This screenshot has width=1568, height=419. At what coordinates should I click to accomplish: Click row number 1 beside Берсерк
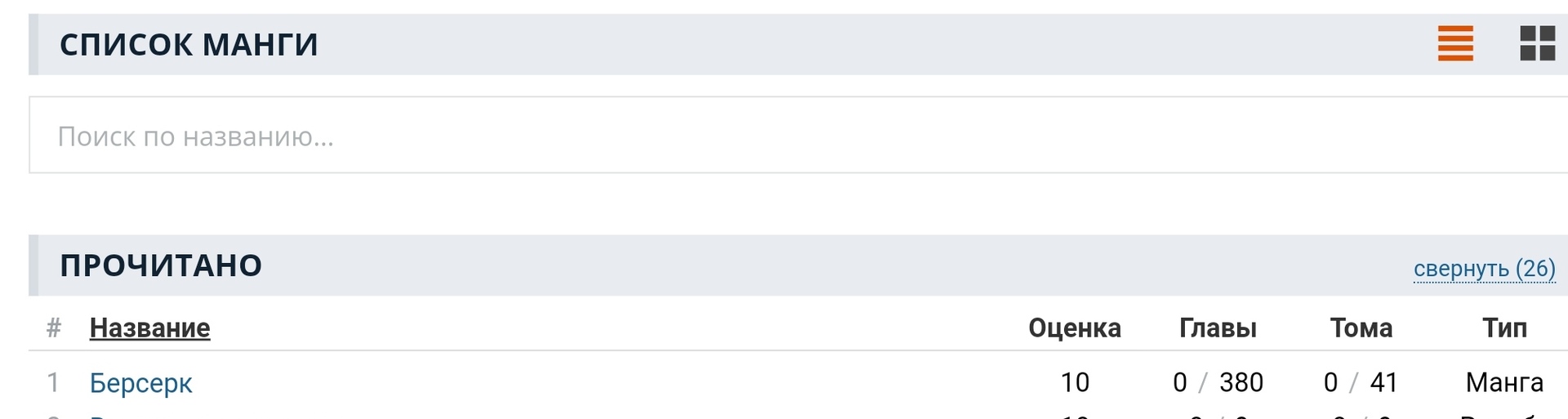53,382
